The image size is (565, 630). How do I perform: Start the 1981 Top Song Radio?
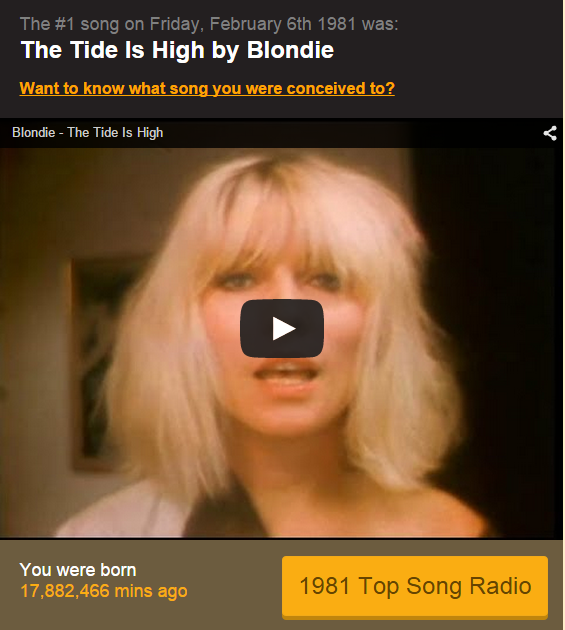point(415,586)
